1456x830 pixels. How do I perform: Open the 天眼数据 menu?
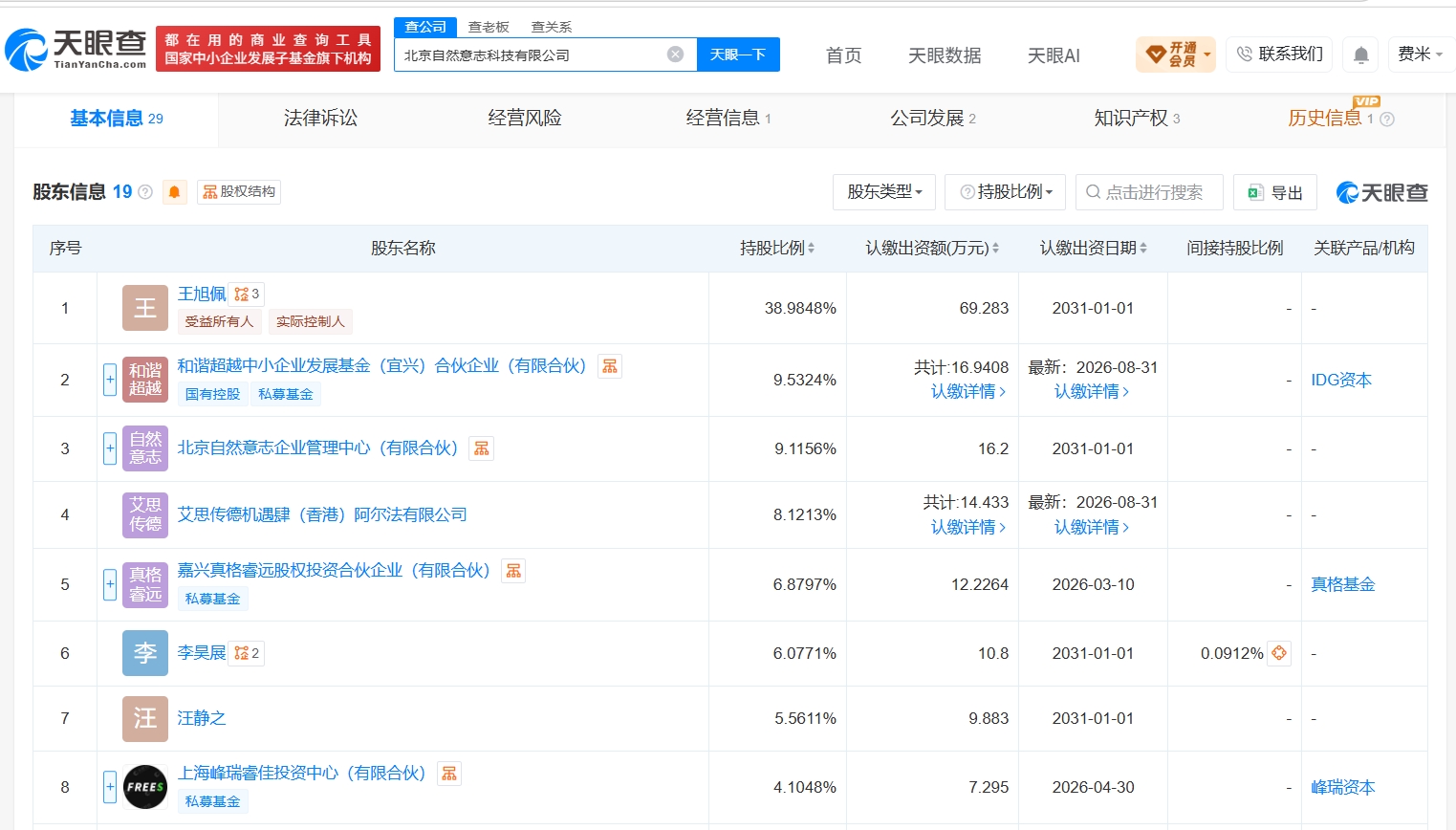click(x=945, y=55)
